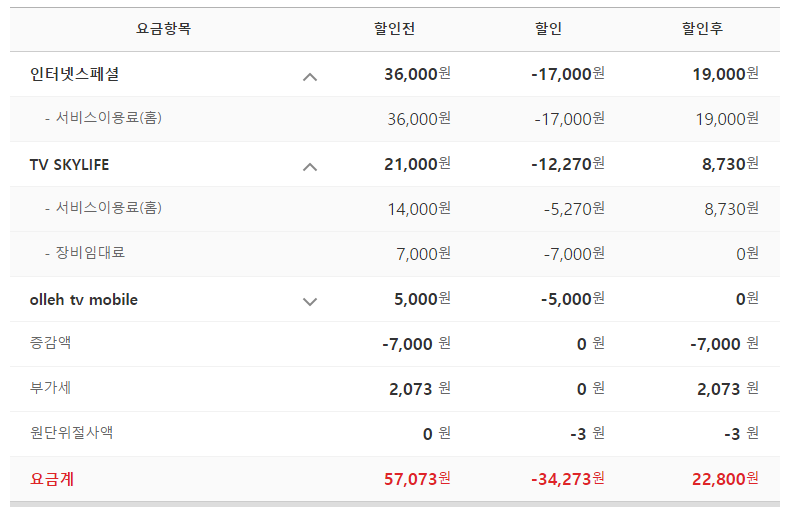
Task: Click the olleh tv mobile label
Action: [84, 299]
